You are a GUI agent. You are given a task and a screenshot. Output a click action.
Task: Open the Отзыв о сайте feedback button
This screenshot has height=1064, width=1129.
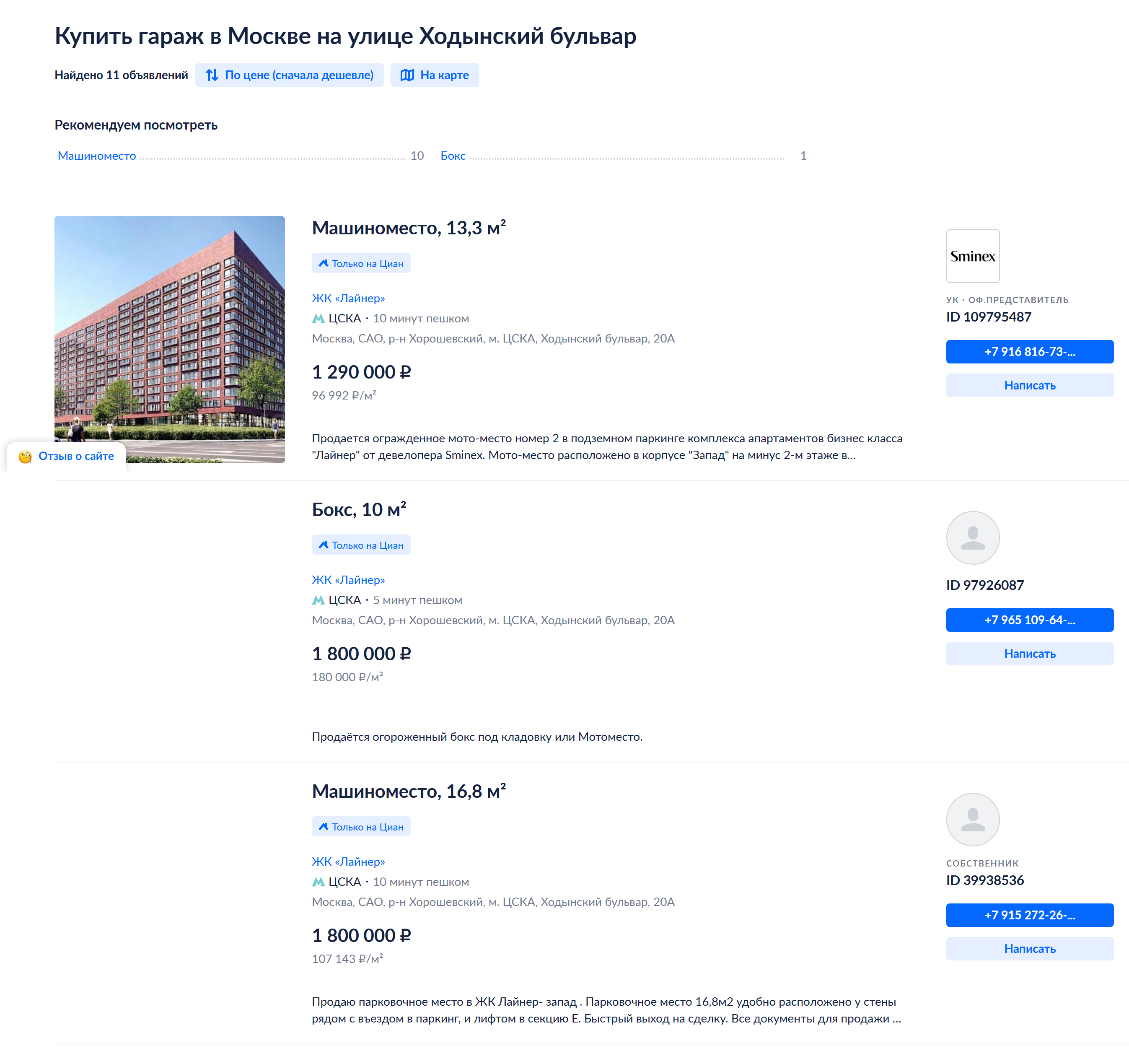(x=67, y=456)
